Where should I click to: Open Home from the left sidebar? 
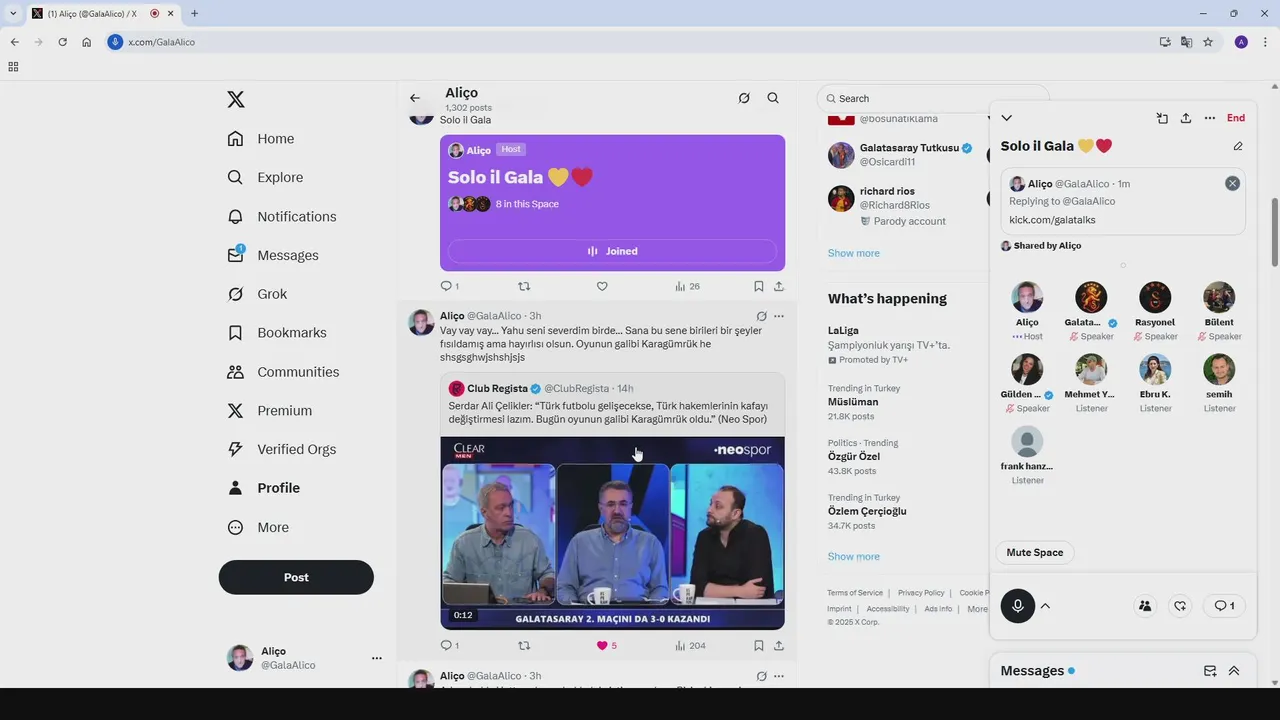pyautogui.click(x=261, y=139)
